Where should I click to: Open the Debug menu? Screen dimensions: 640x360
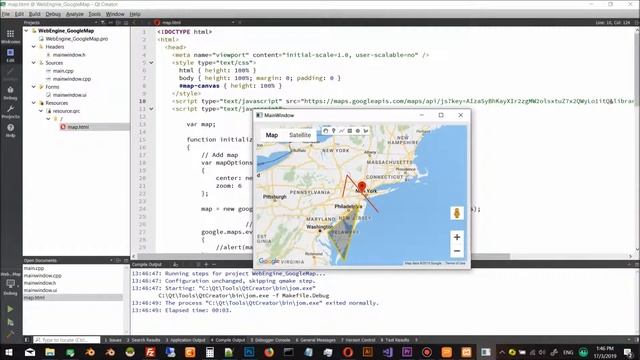pyautogui.click(x=53, y=14)
